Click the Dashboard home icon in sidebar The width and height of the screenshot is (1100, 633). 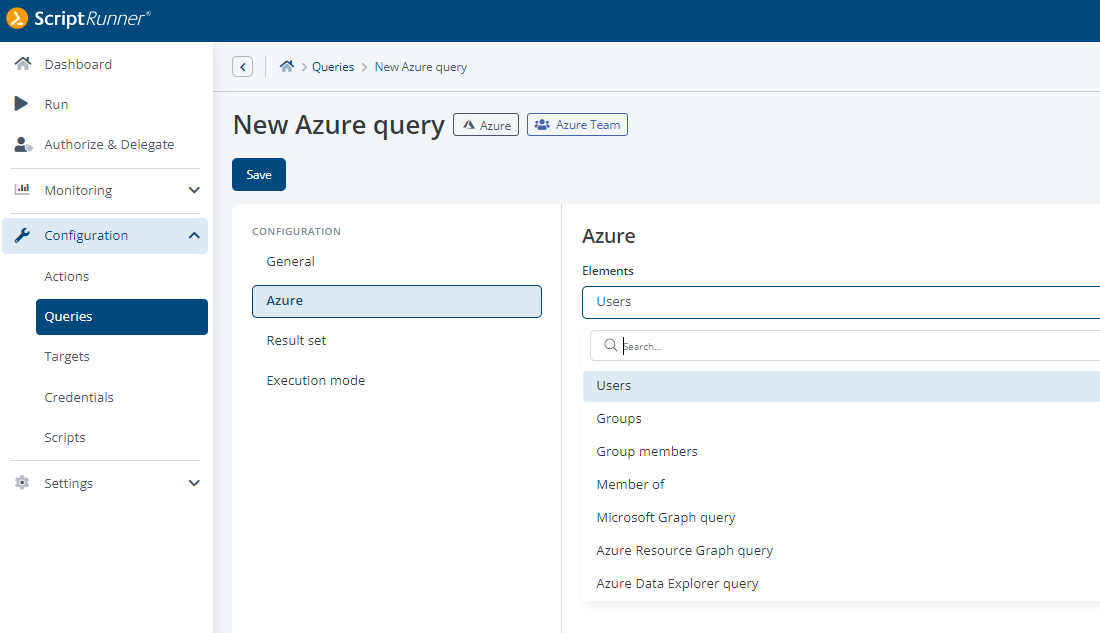coord(22,64)
